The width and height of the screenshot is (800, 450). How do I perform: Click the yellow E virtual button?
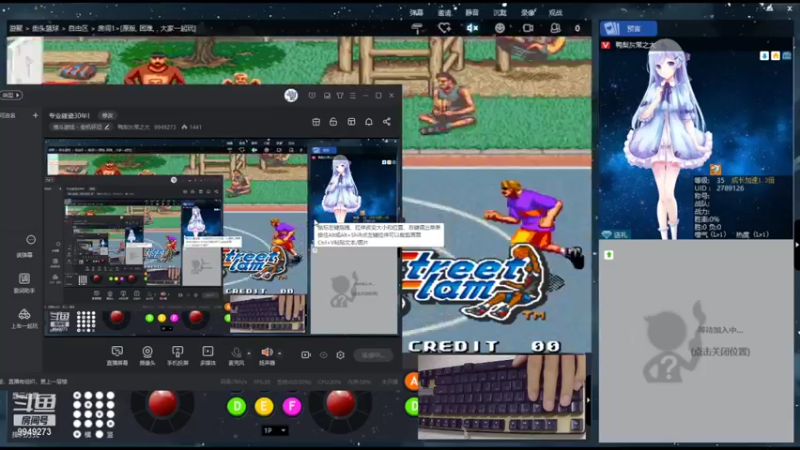(264, 406)
